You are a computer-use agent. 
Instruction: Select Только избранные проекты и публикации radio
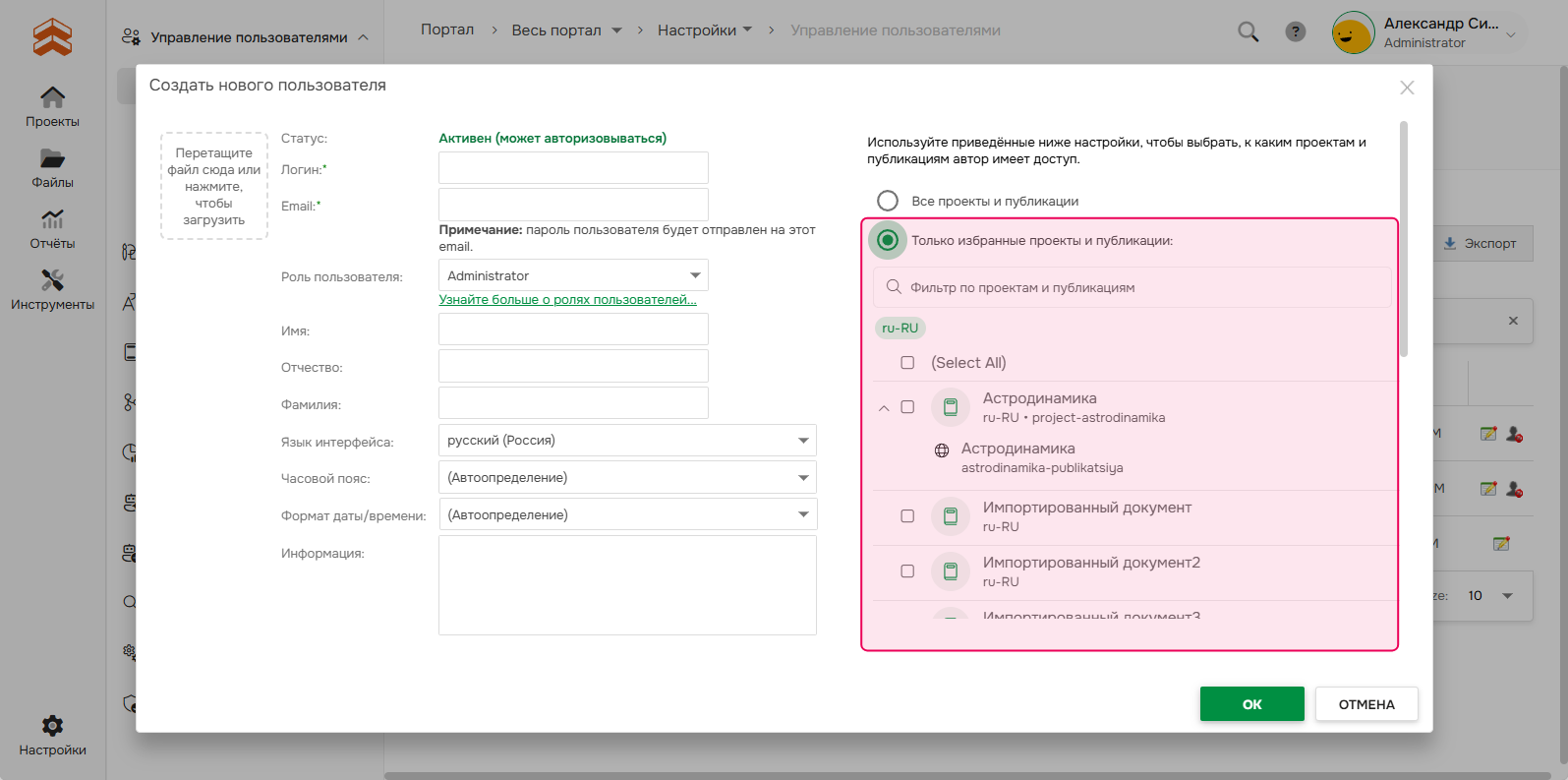[x=888, y=240]
